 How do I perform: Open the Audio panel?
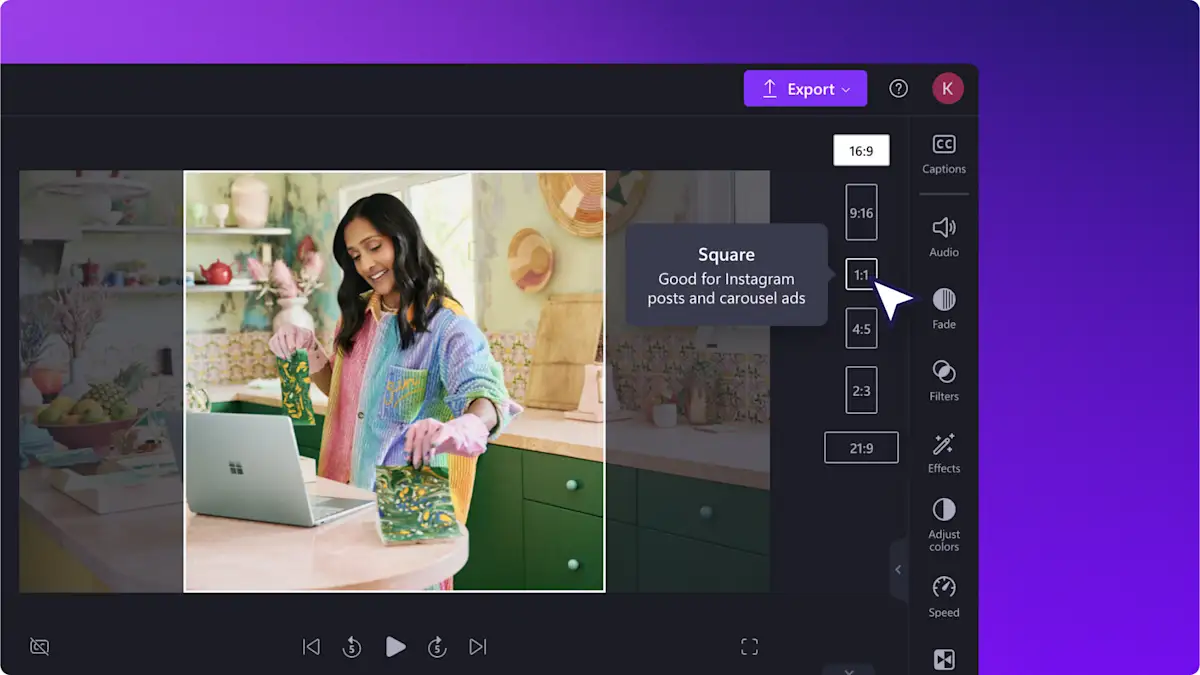click(943, 236)
